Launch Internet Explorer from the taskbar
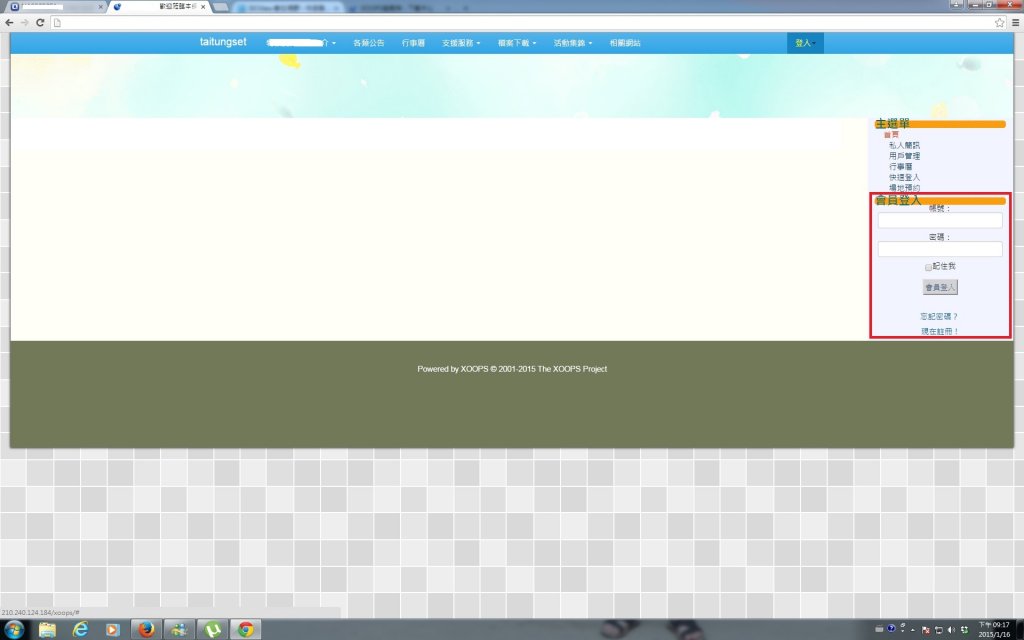 80,629
